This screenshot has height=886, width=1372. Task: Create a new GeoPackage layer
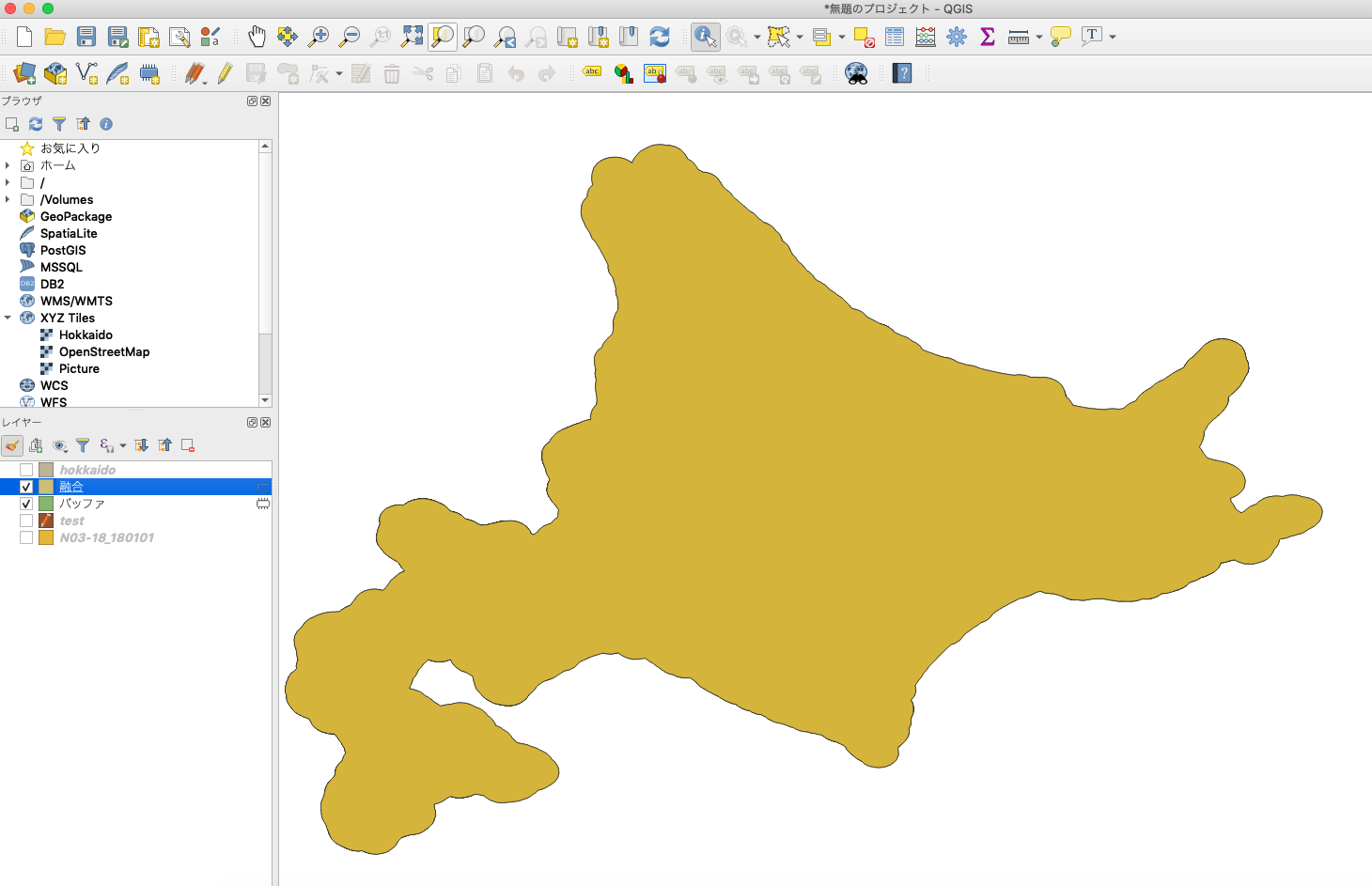(x=55, y=73)
